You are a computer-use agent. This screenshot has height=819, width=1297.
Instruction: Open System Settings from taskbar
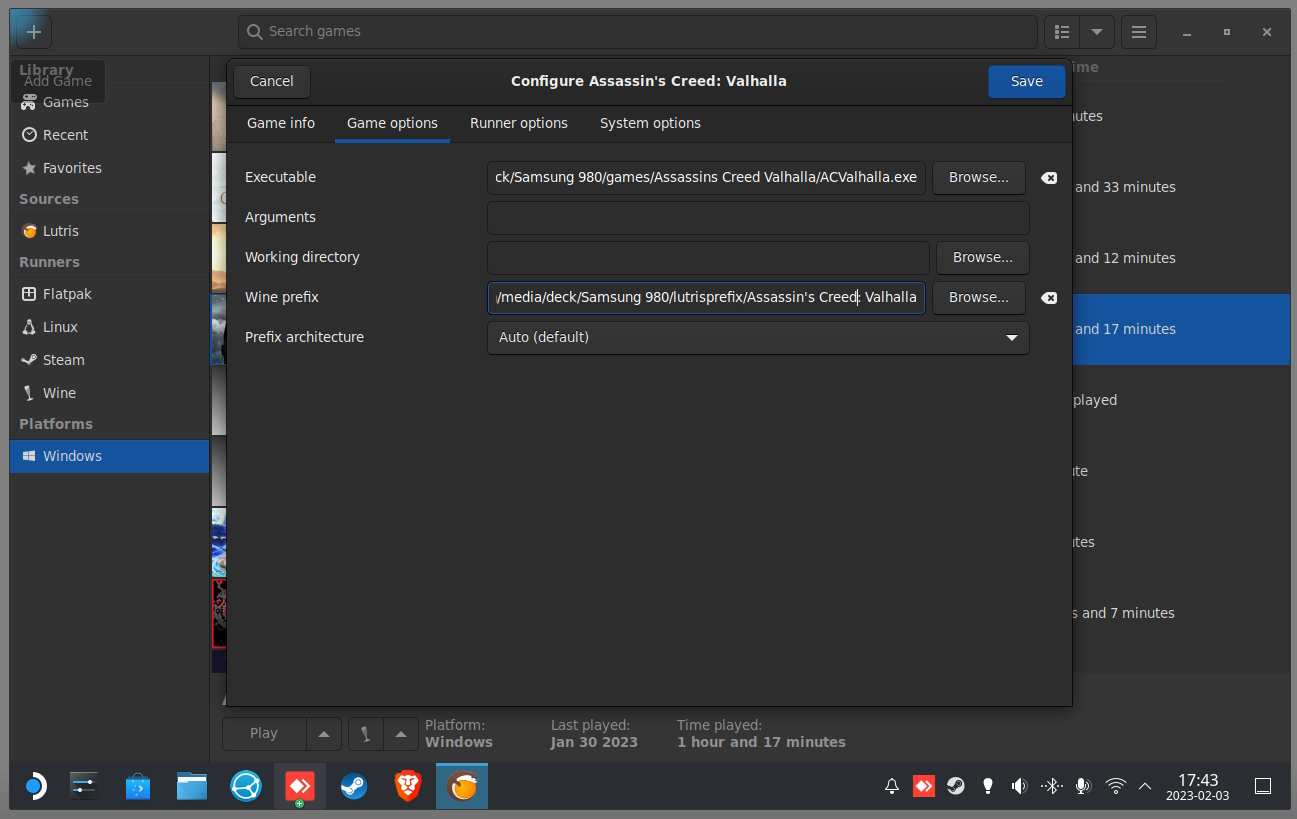84,787
